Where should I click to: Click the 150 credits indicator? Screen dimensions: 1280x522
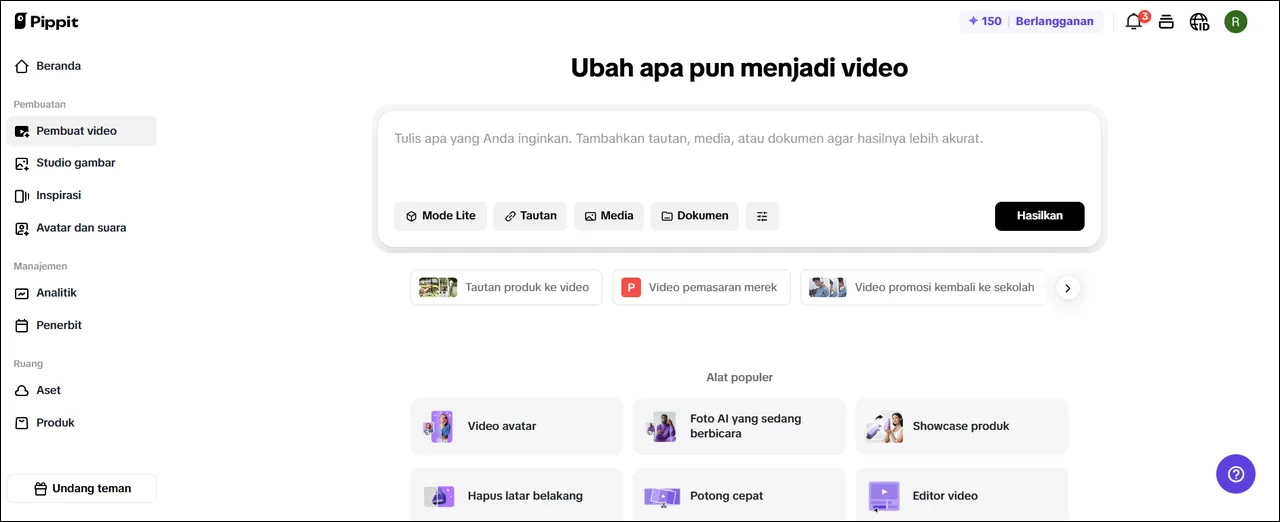coord(985,21)
